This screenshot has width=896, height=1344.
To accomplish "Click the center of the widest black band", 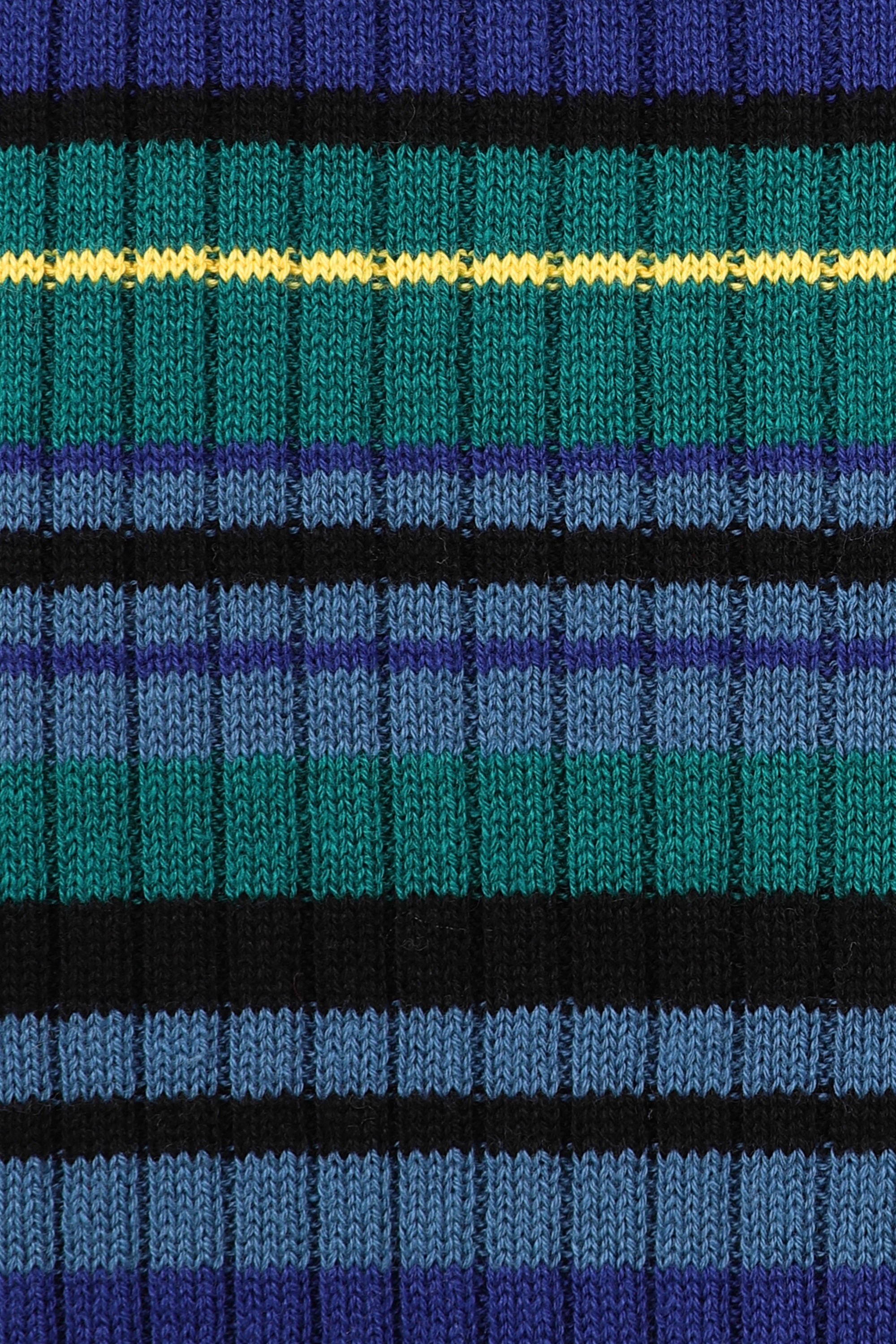I will click(448, 952).
